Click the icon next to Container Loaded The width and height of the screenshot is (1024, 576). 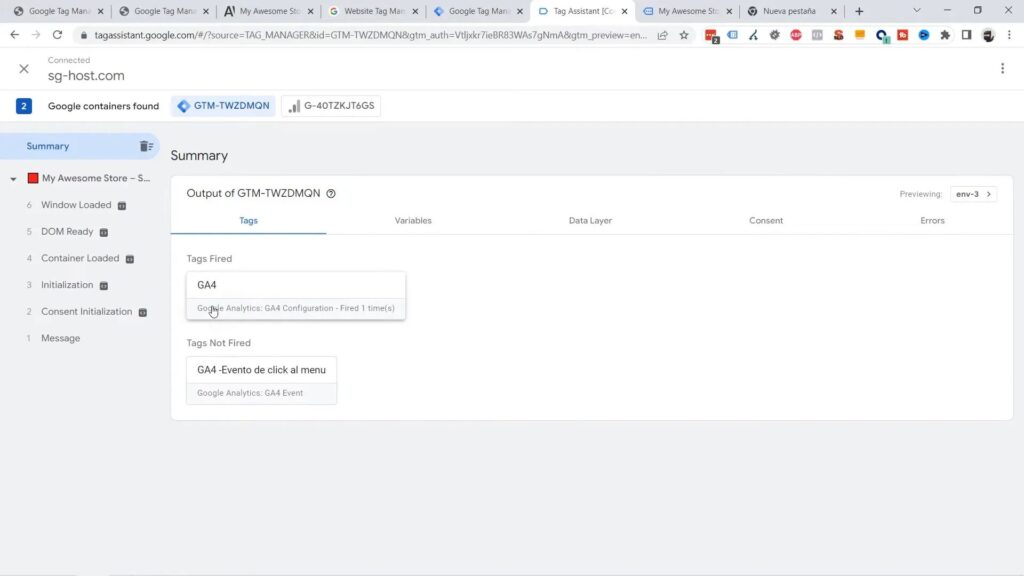[129, 259]
